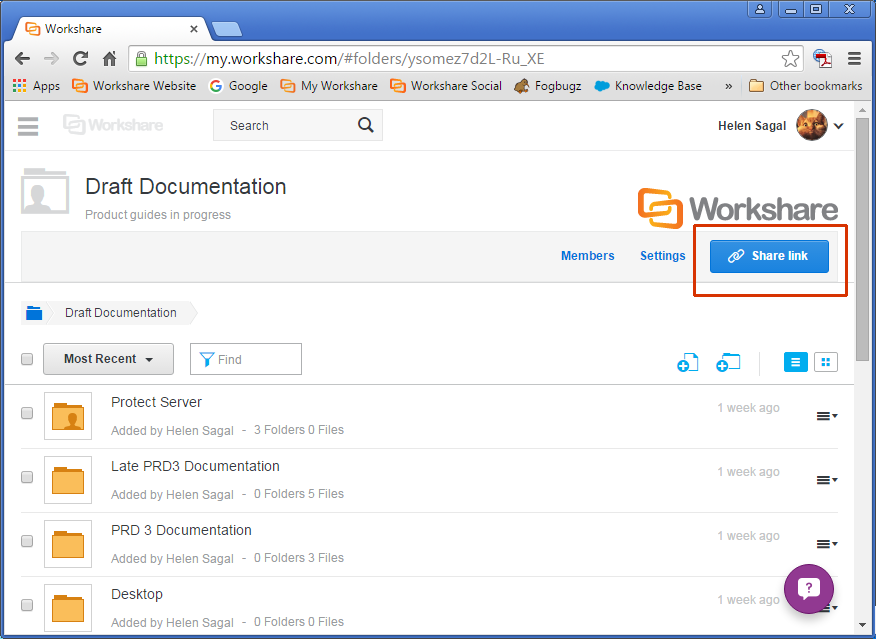Viewport: 876px width, 639px height.
Task: Click 'Product guides in progress' description
Action: (x=158, y=215)
